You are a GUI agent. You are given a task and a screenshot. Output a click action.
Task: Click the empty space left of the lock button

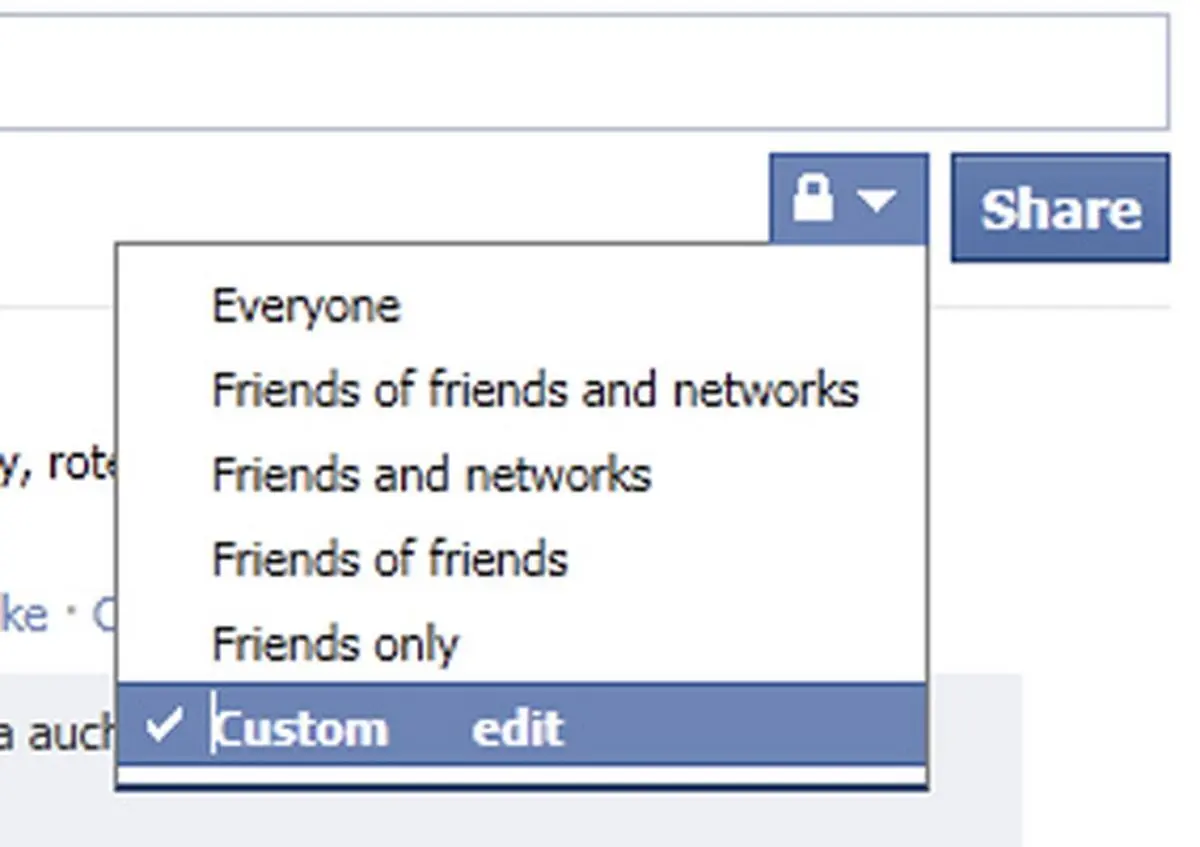pyautogui.click(x=400, y=200)
